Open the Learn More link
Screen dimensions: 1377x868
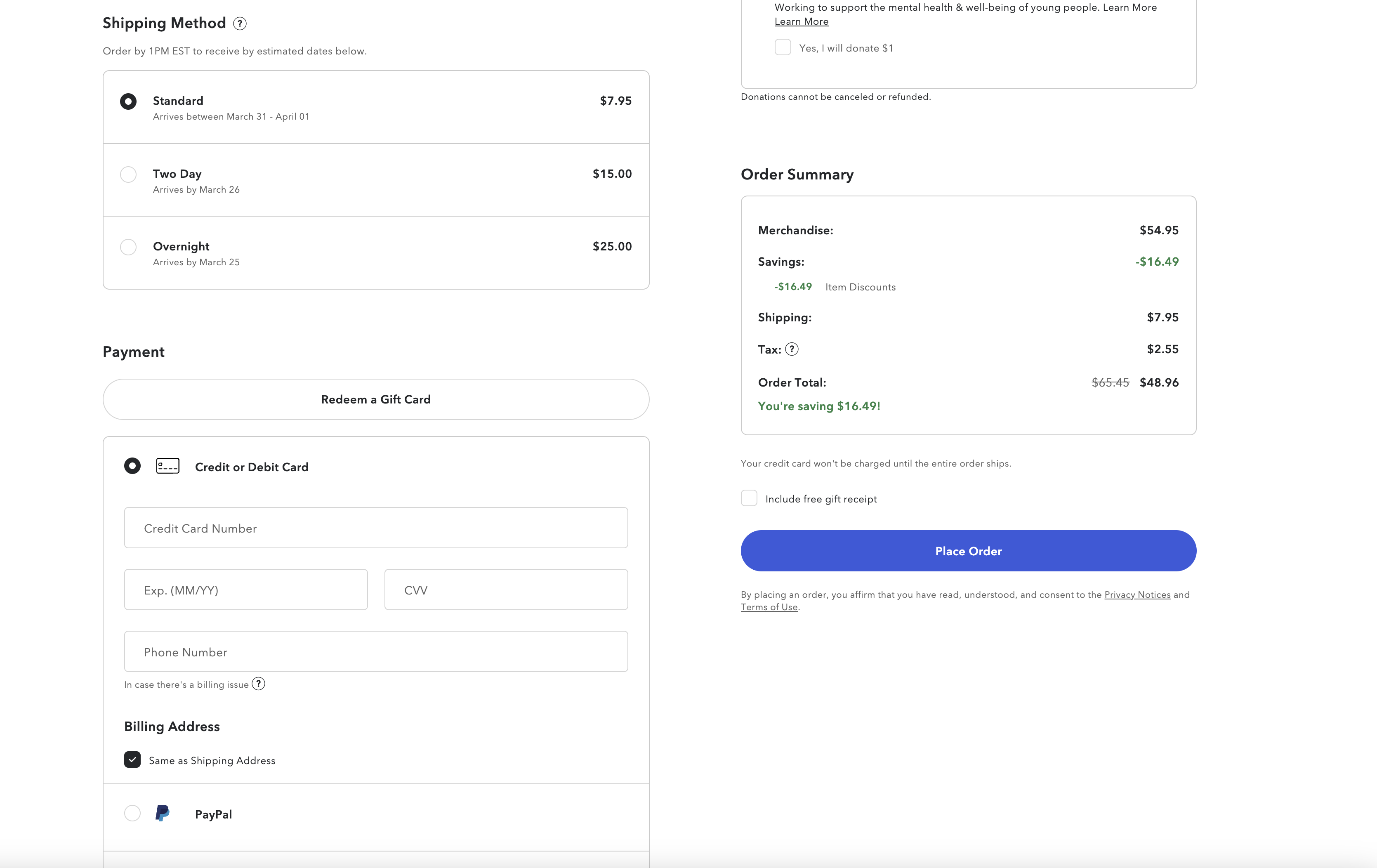coord(801,21)
